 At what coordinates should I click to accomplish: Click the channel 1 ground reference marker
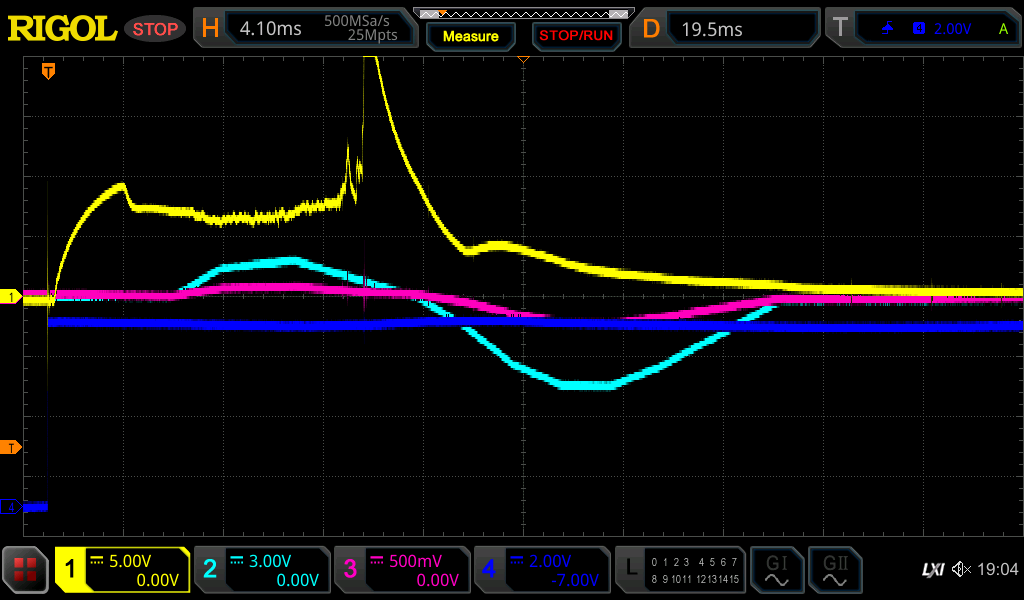click(x=11, y=297)
